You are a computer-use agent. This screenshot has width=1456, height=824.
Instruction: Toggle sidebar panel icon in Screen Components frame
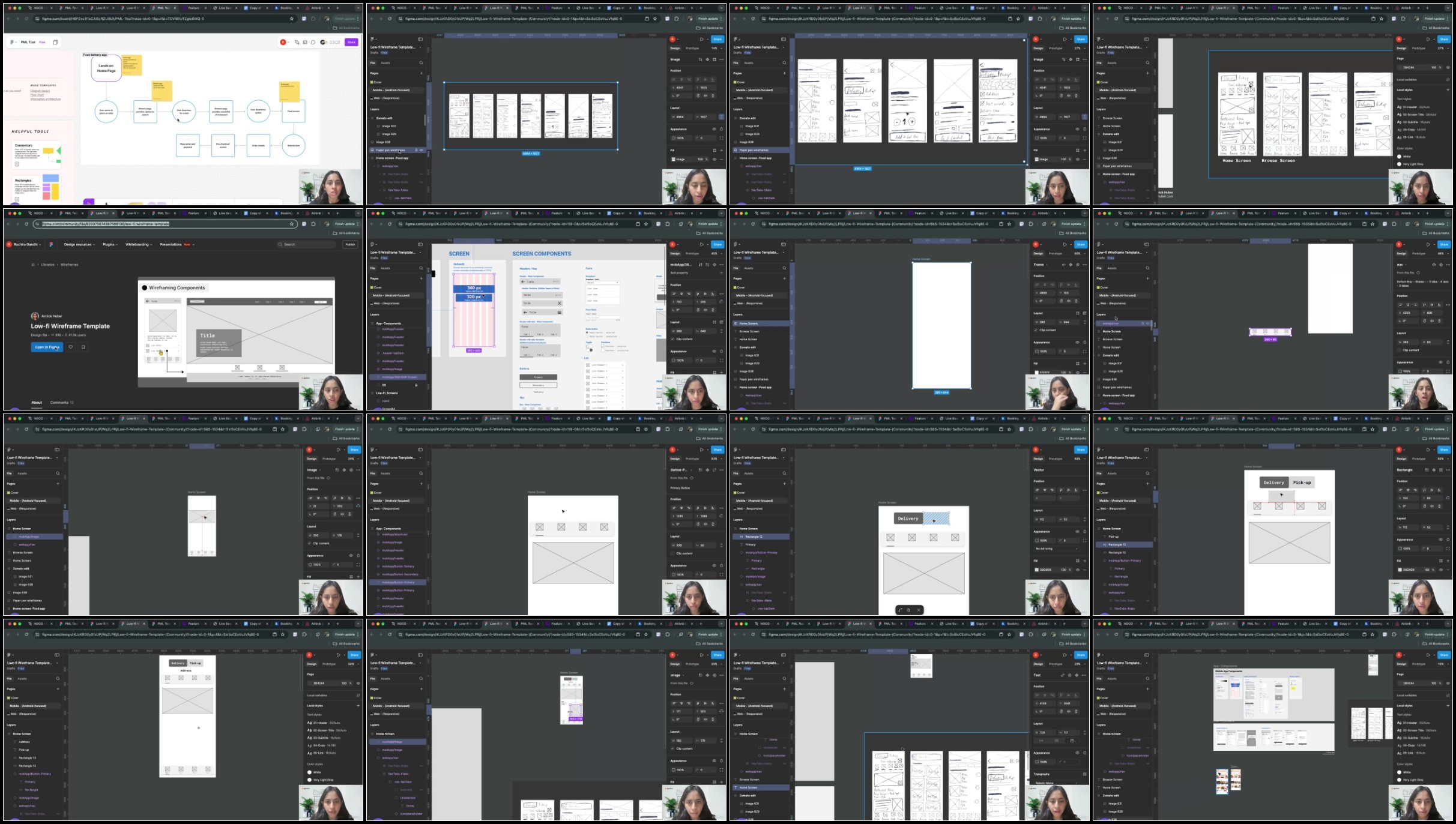tap(420, 244)
